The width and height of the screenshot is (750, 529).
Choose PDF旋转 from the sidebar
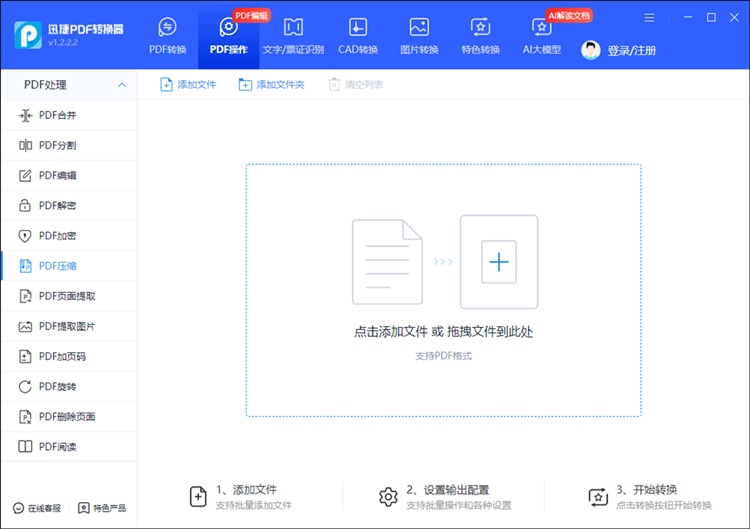(x=57, y=387)
